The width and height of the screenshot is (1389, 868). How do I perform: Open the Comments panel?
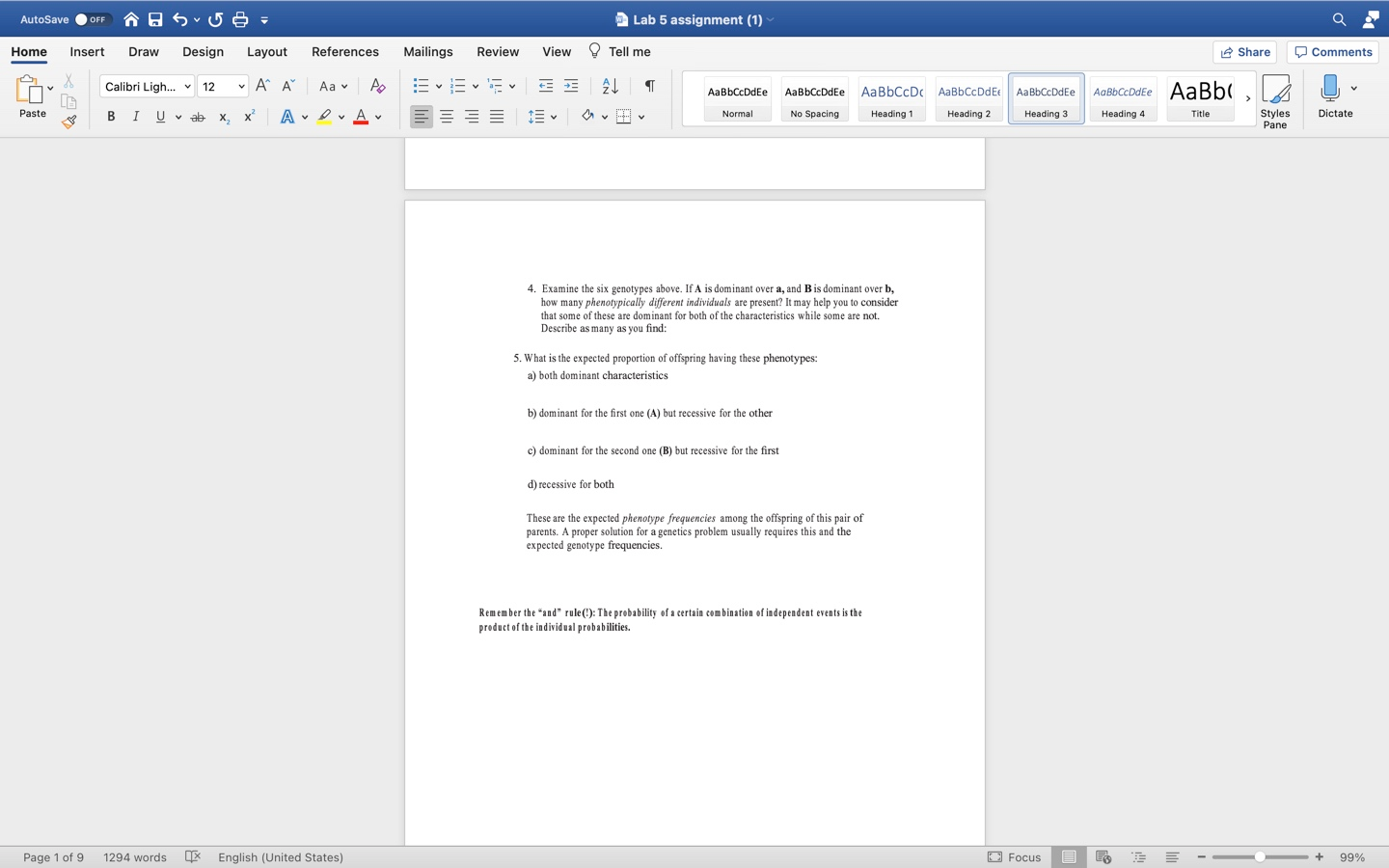click(x=1332, y=52)
